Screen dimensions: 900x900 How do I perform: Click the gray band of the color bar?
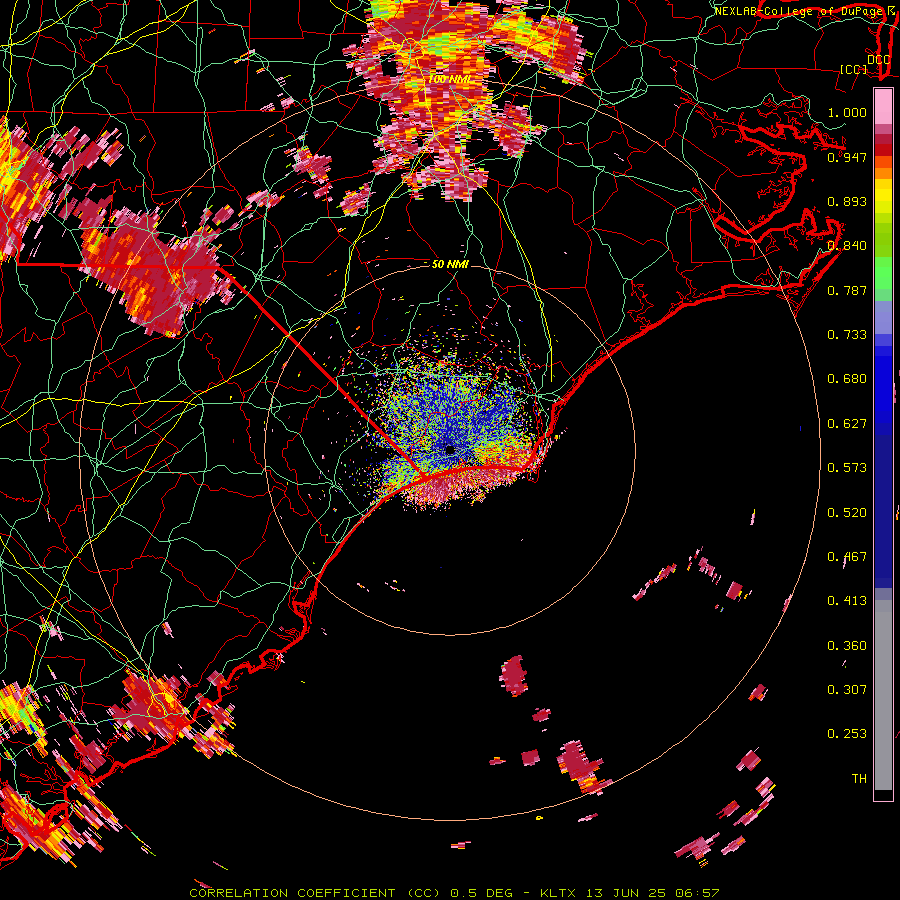[883, 695]
